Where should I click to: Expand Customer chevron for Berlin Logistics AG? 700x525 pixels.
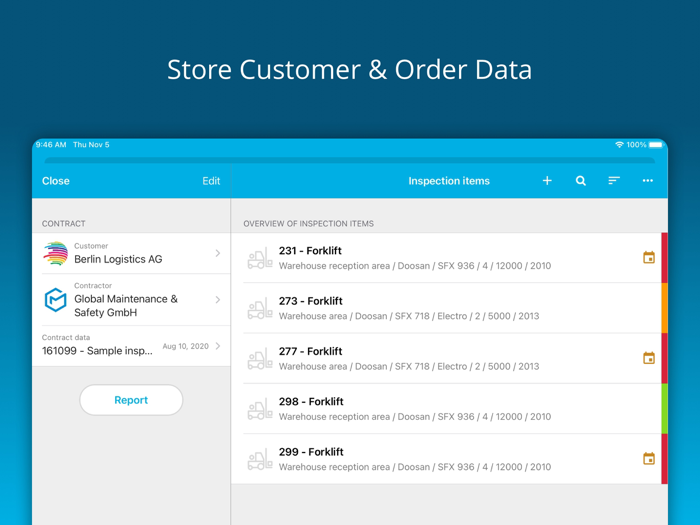[218, 253]
